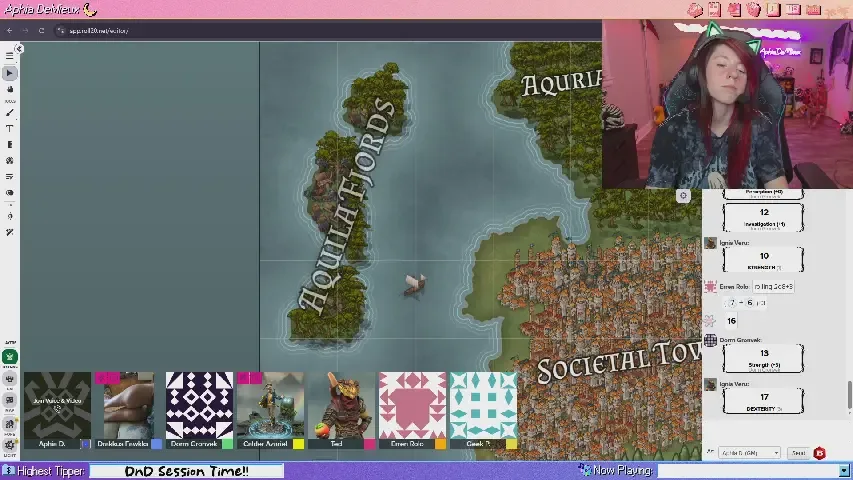Click yellow color swatch beside Calder Azuriel
The image size is (853, 480).
point(298,444)
